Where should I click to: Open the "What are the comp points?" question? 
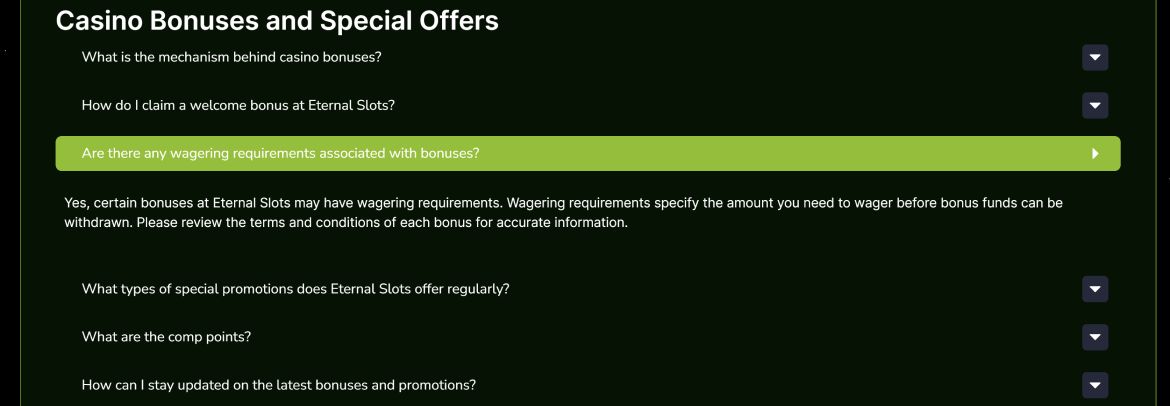tap(166, 337)
